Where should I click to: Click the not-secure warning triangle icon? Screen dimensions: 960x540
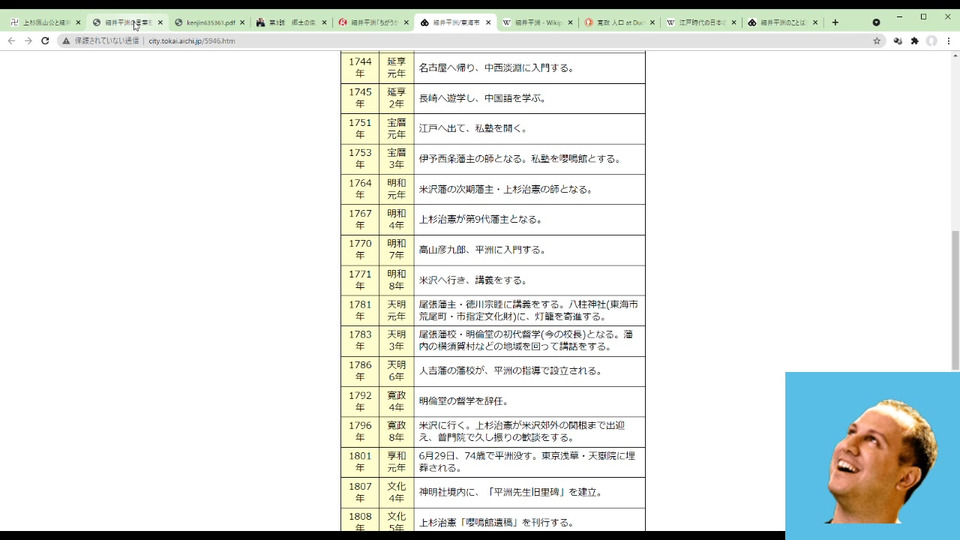point(66,41)
